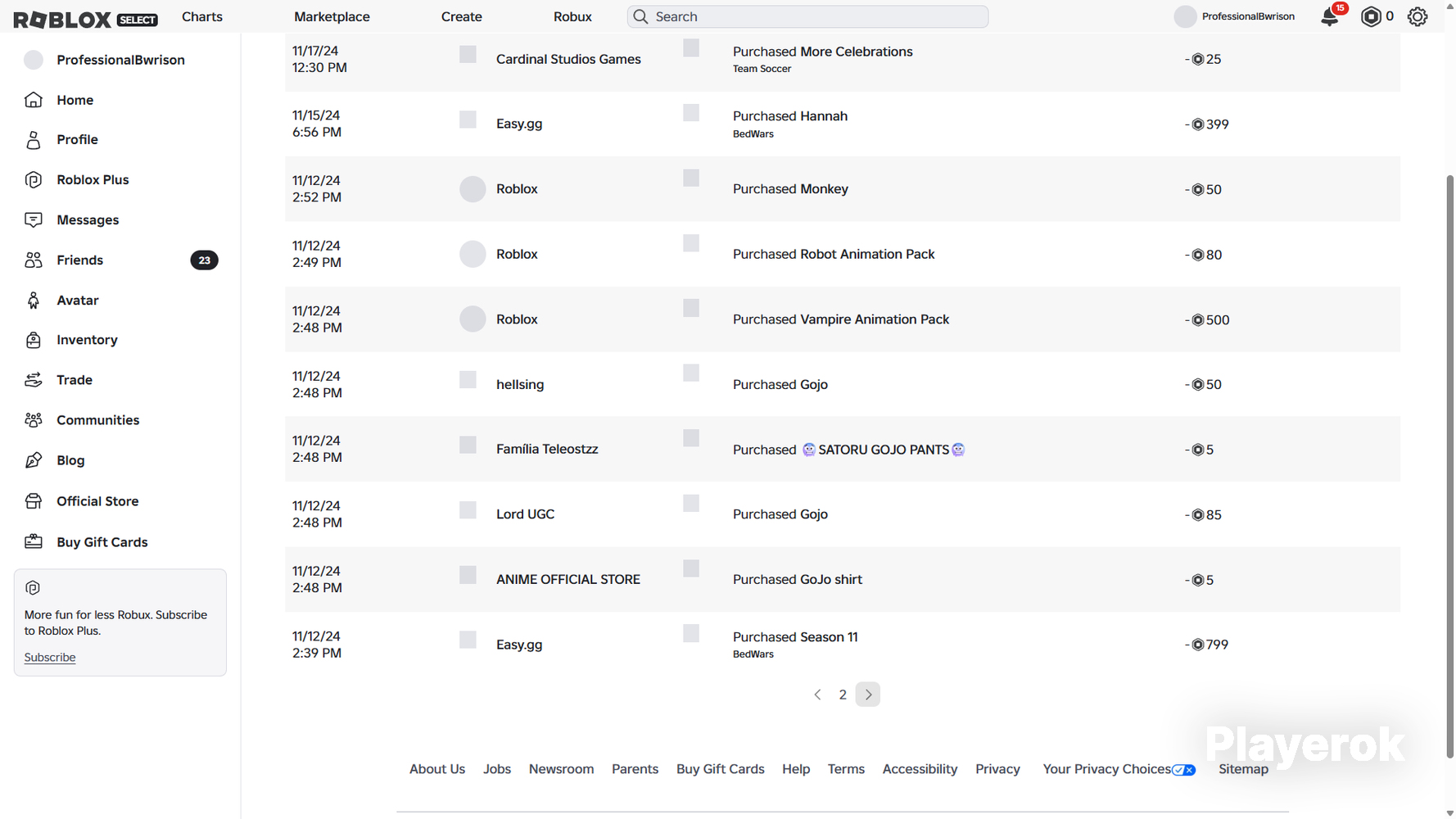Screen dimensions: 1456x819
Task: Click the Avatar figure icon
Action: point(34,301)
